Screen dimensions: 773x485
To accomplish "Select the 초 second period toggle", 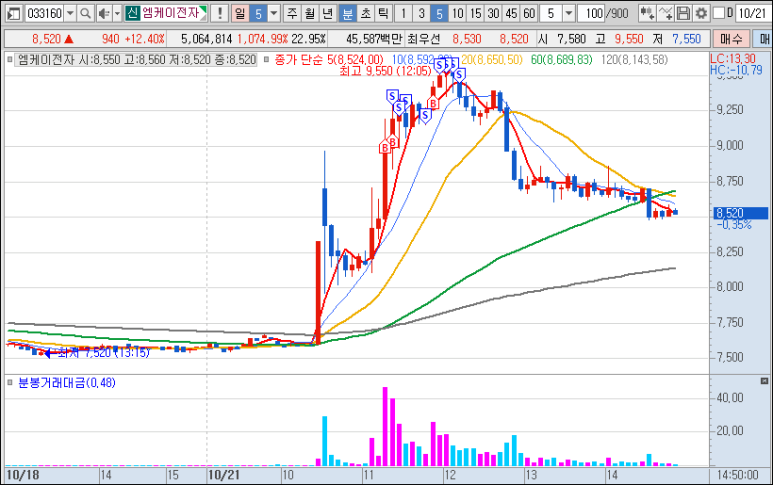I will 365,13.
